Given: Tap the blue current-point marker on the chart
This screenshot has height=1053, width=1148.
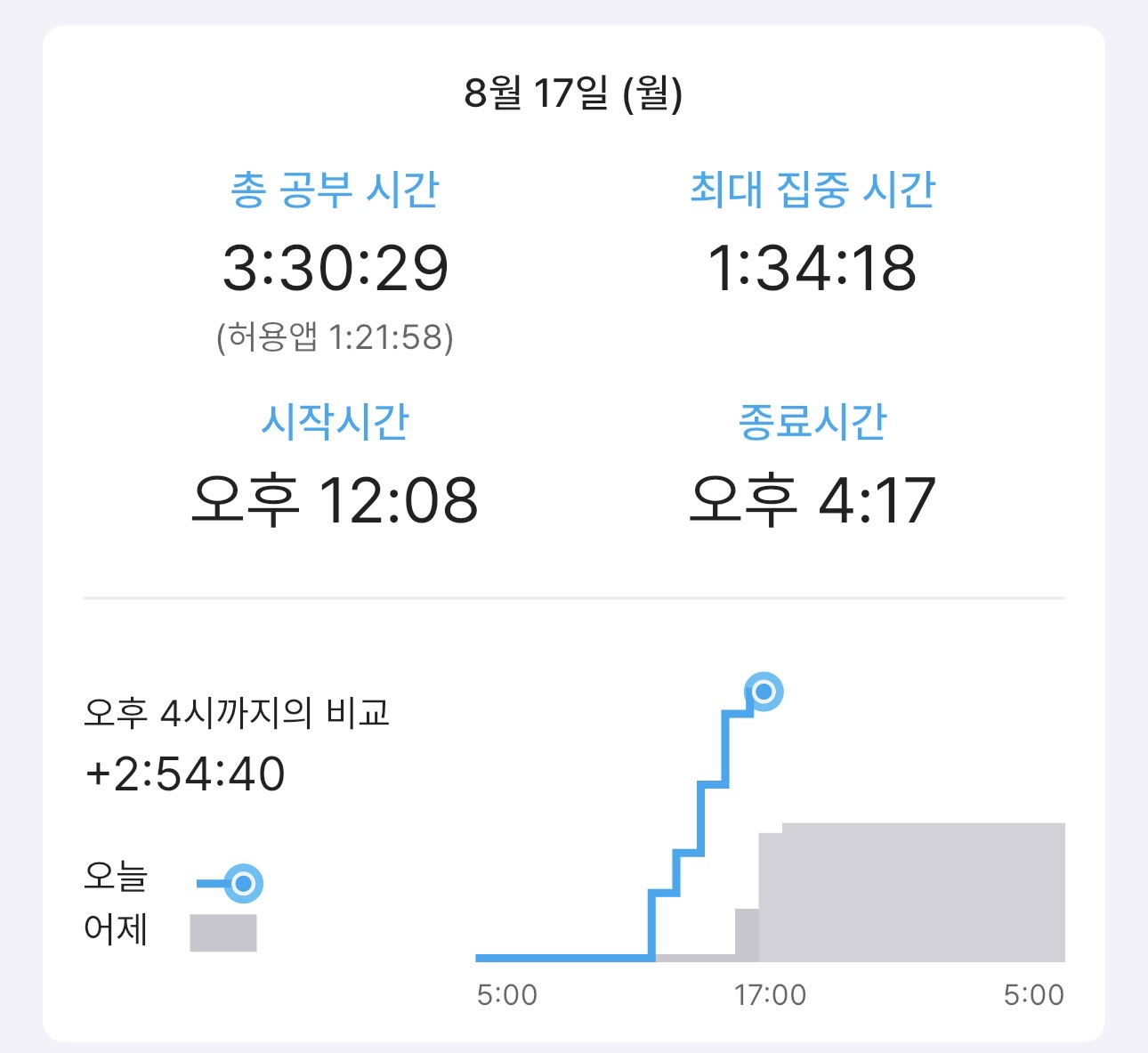Looking at the screenshot, I should (764, 692).
